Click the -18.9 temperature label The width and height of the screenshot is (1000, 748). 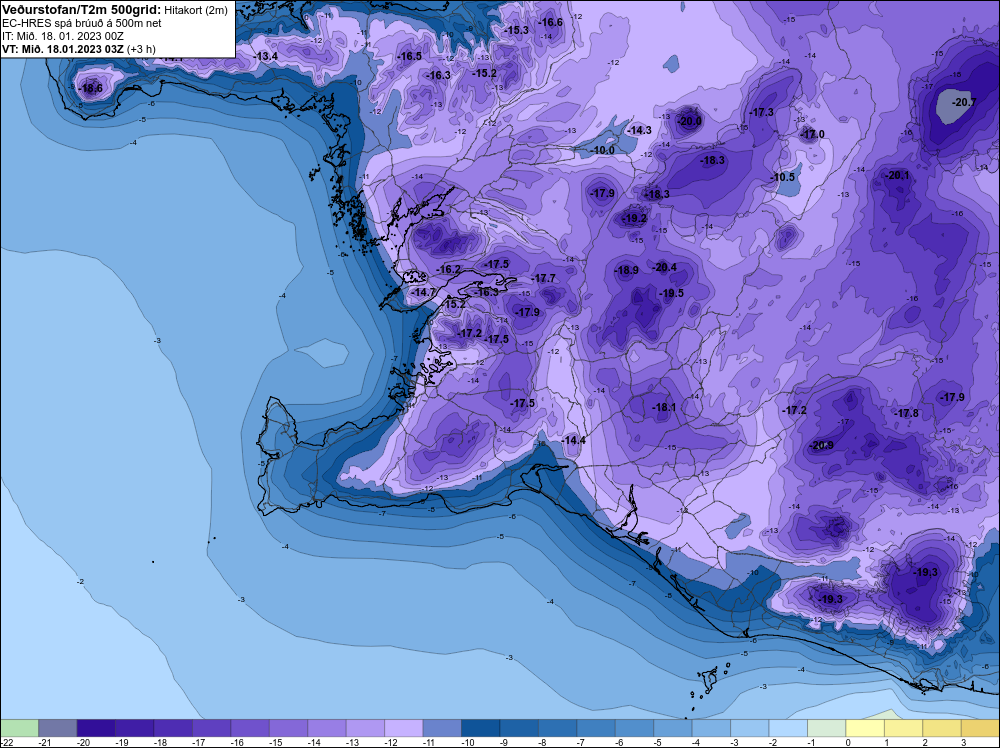point(627,270)
